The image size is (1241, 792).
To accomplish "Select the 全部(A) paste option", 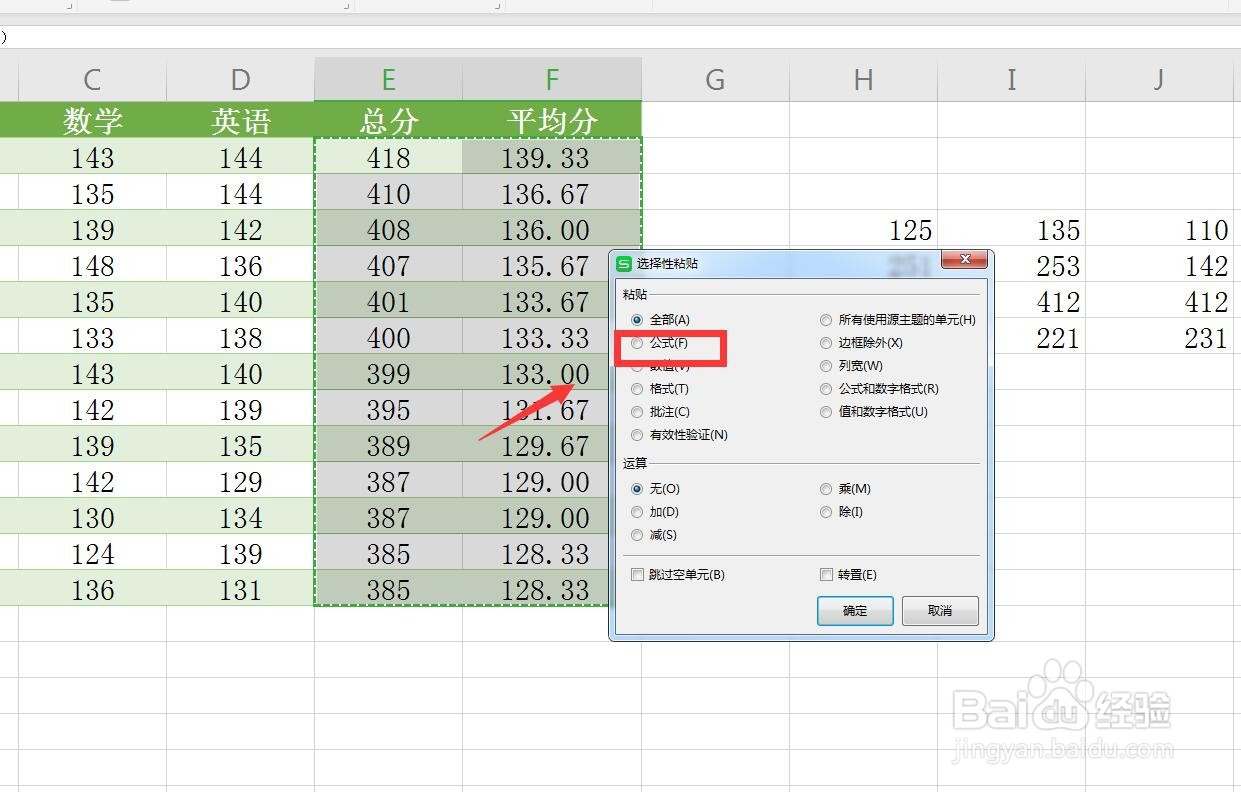I will coord(661,320).
